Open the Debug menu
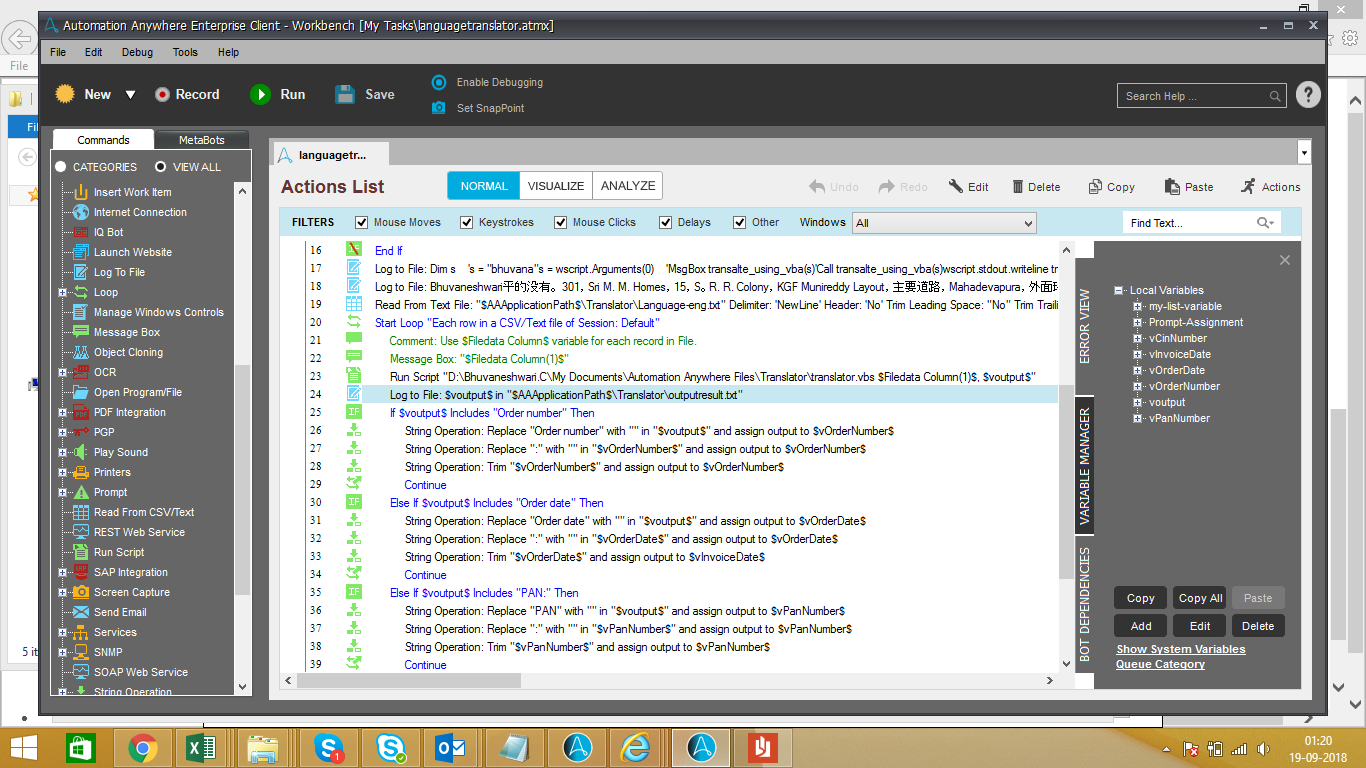Image resolution: width=1366 pixels, height=768 pixels. [137, 52]
